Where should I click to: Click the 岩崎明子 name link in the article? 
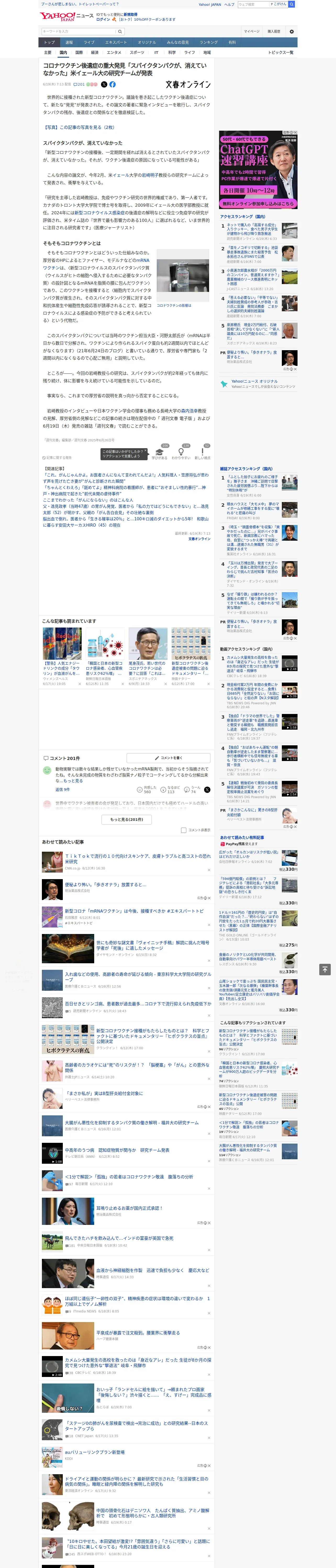(x=150, y=175)
